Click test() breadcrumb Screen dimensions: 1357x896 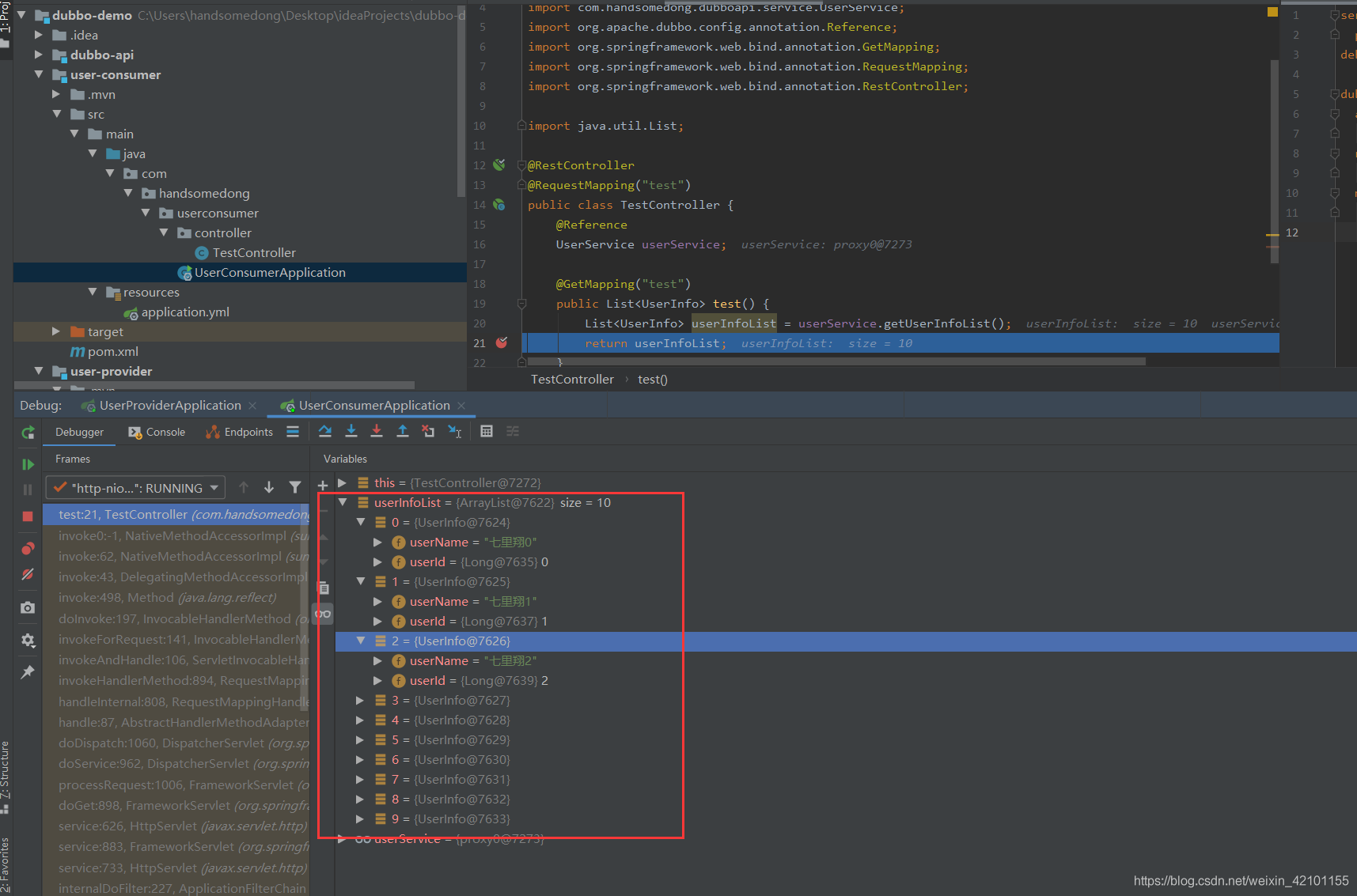pyautogui.click(x=653, y=380)
